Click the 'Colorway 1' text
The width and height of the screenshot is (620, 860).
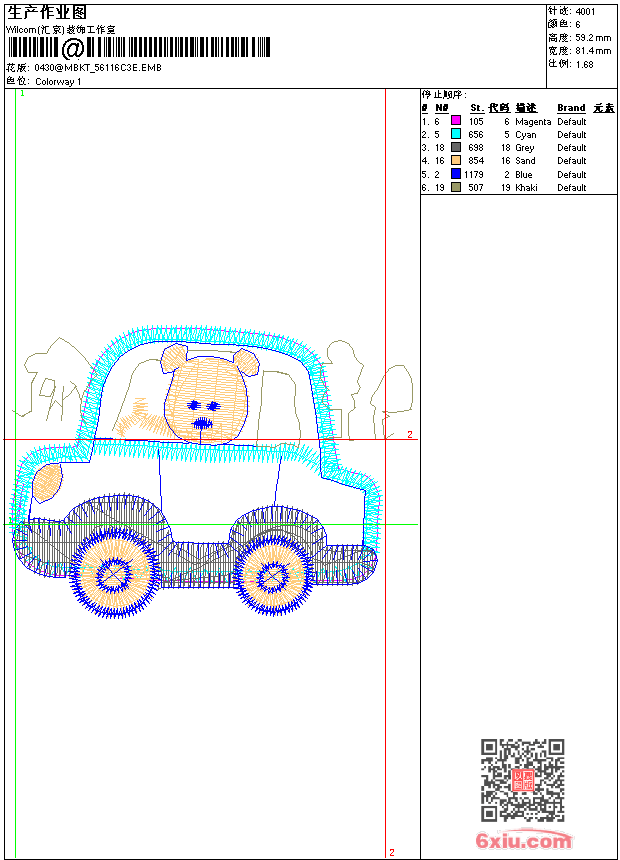58,82
